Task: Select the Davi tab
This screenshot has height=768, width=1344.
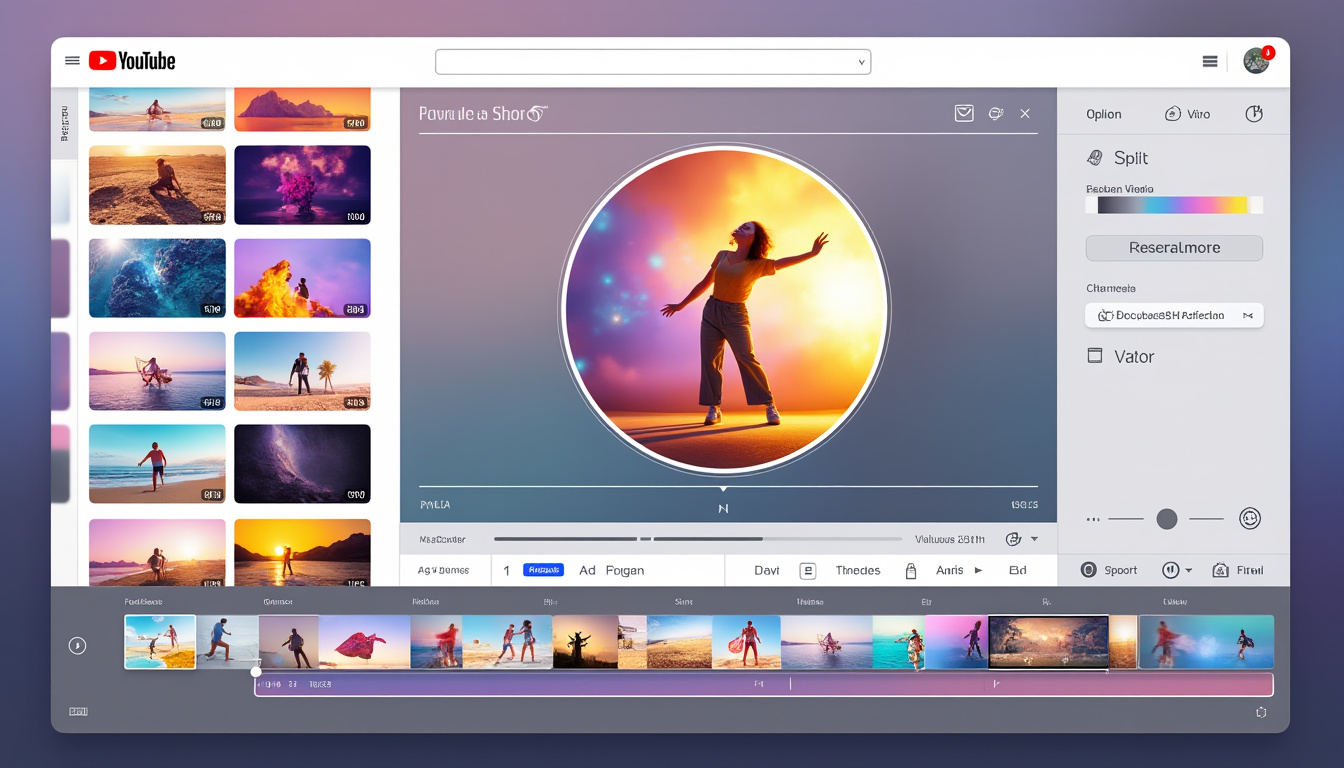Action: [x=767, y=570]
